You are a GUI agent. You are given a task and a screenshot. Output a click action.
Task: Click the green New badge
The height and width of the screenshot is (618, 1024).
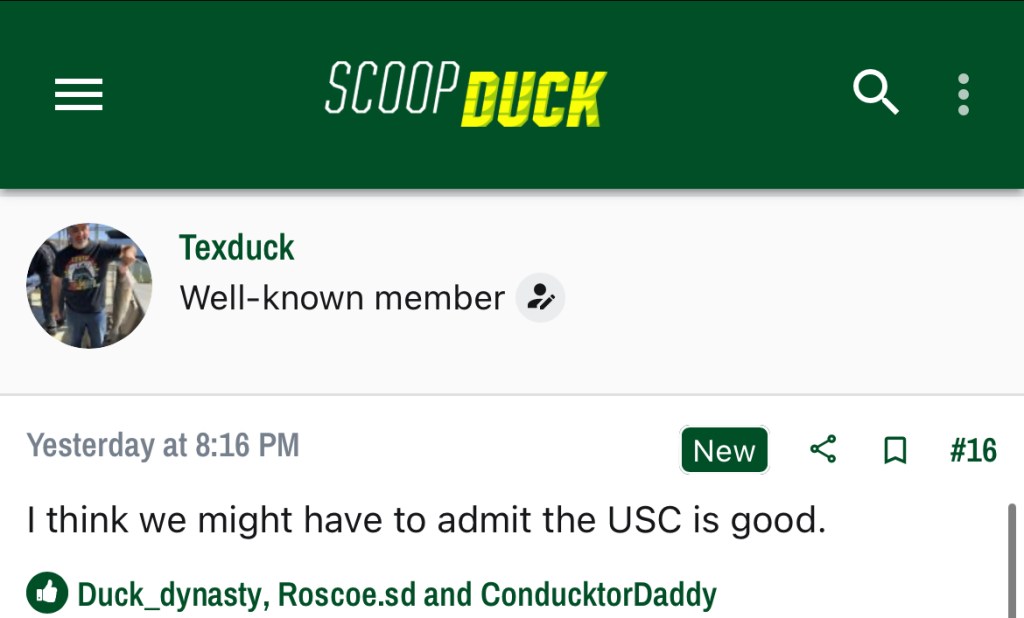coord(724,451)
